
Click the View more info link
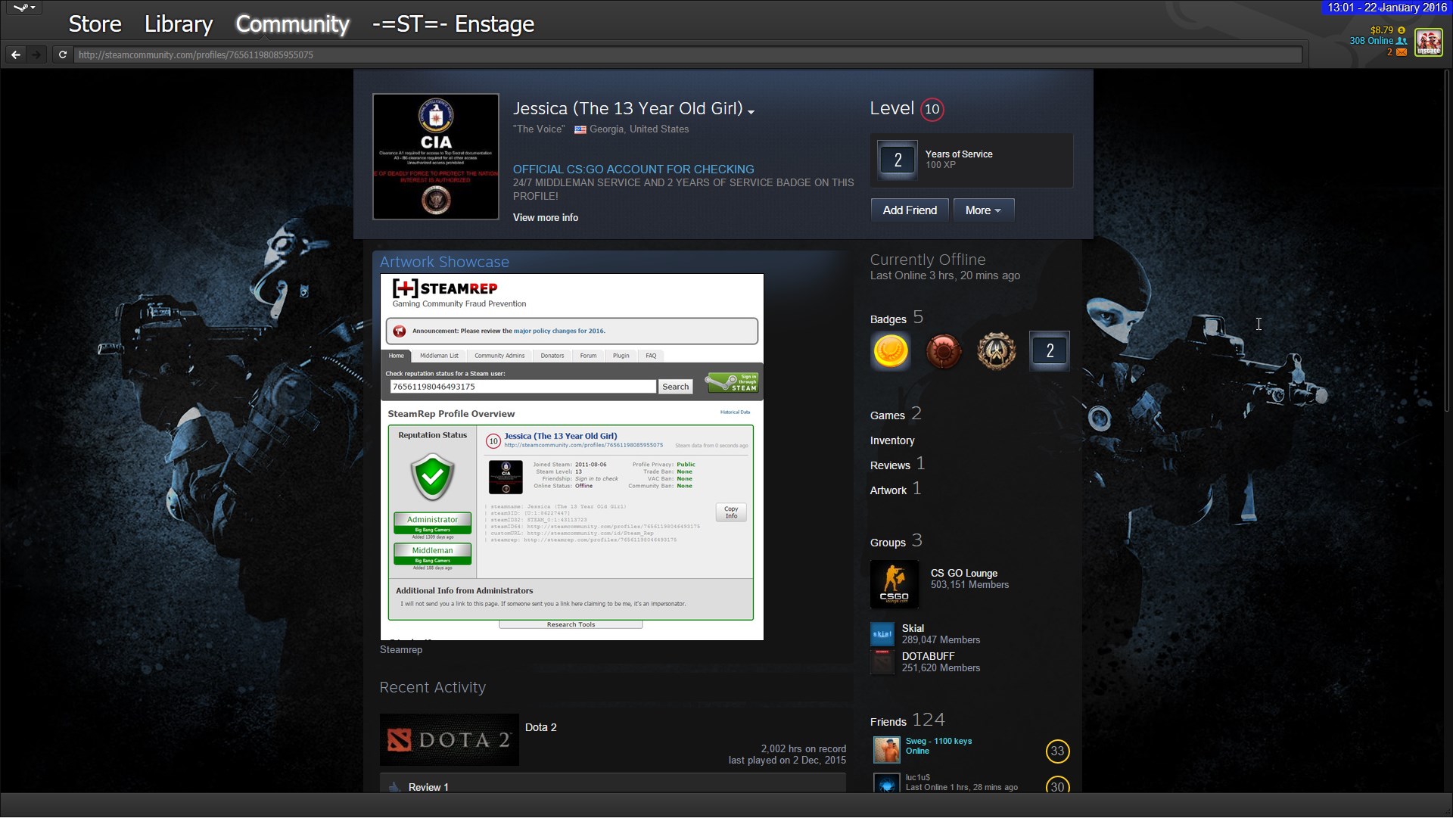[545, 217]
